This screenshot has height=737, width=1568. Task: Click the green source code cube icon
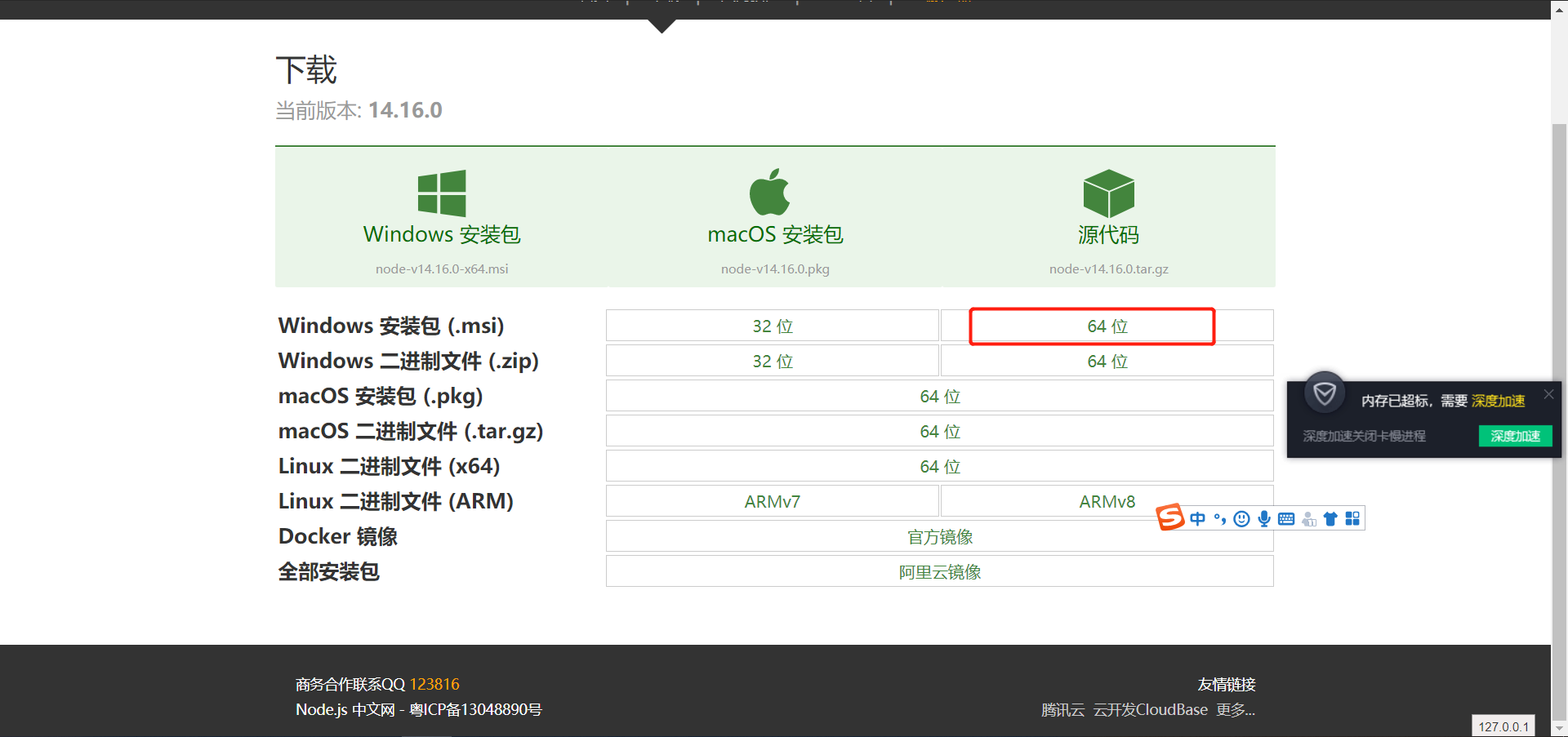[1109, 193]
